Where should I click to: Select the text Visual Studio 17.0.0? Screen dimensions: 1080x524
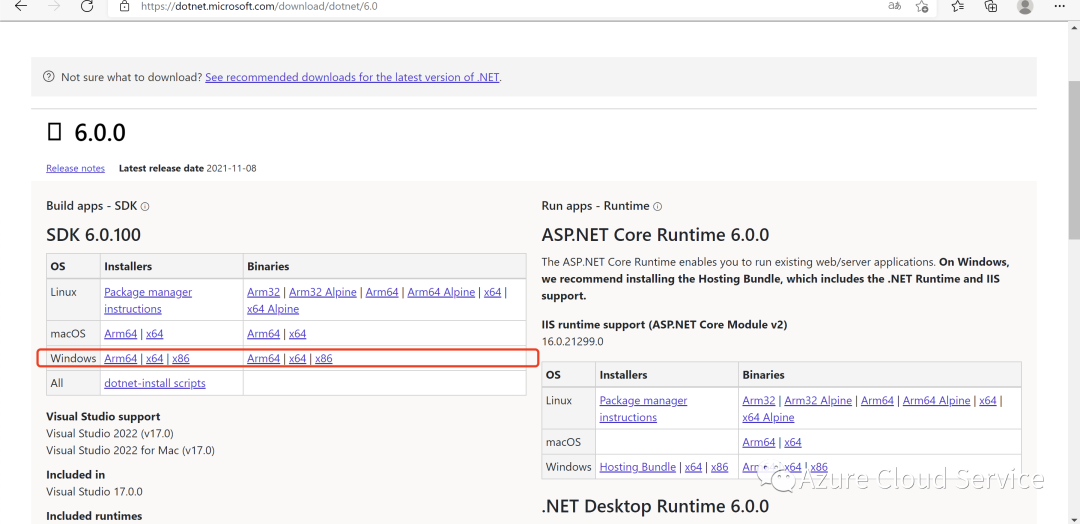pyautogui.click(x=94, y=492)
